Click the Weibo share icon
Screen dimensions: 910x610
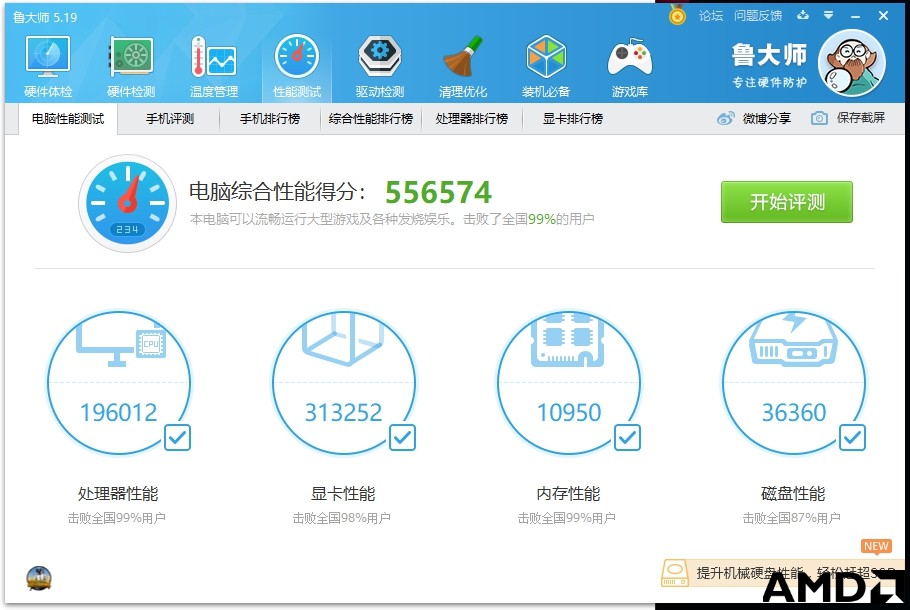click(x=725, y=118)
